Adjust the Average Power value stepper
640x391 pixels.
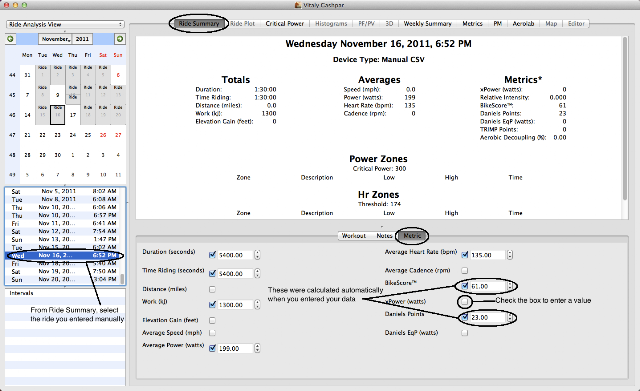[x=257, y=348]
